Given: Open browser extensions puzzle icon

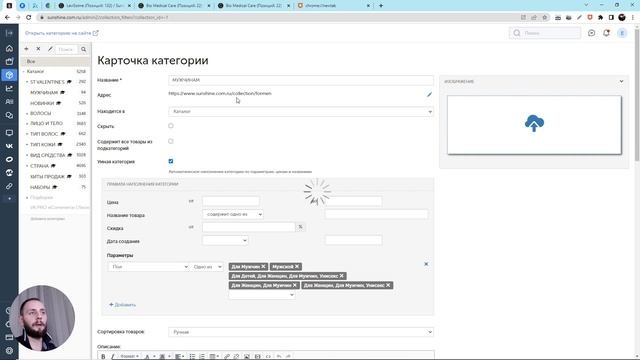Looking at the screenshot, I should [600, 18].
